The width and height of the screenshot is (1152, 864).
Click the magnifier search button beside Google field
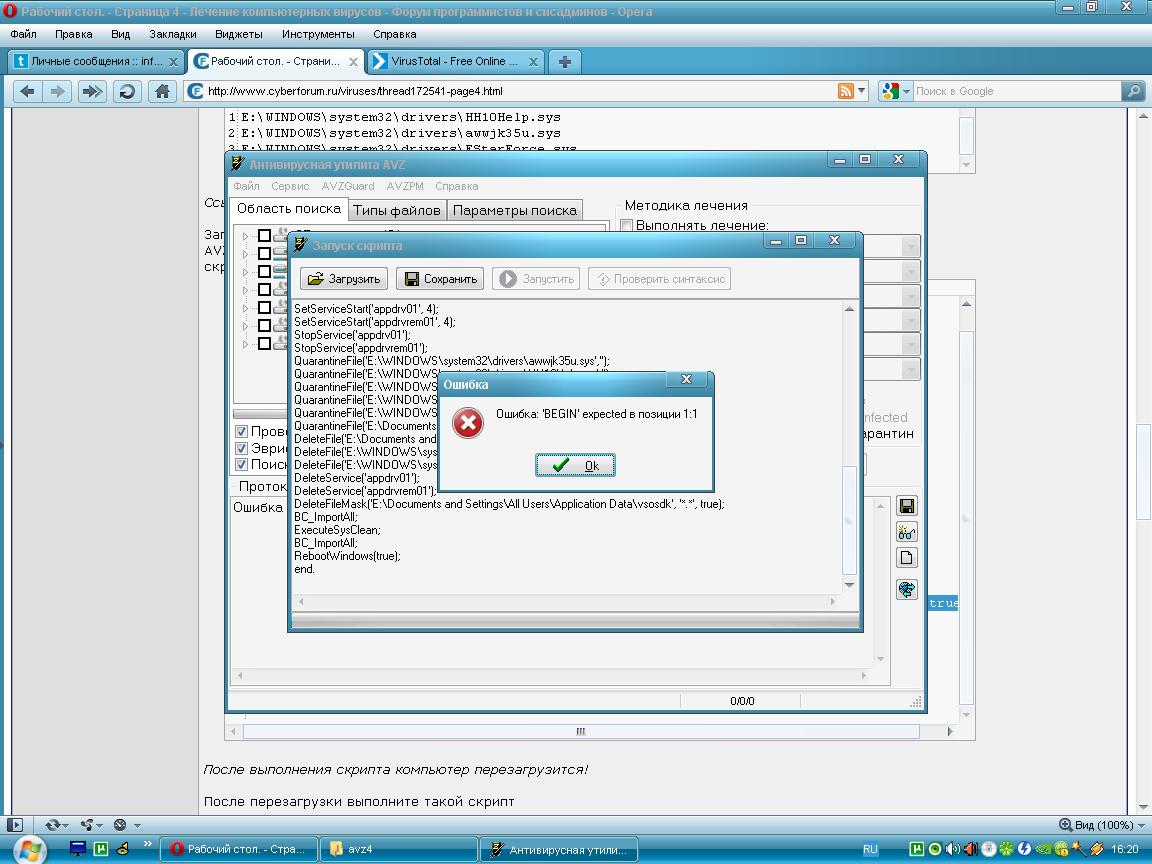coord(1134,91)
